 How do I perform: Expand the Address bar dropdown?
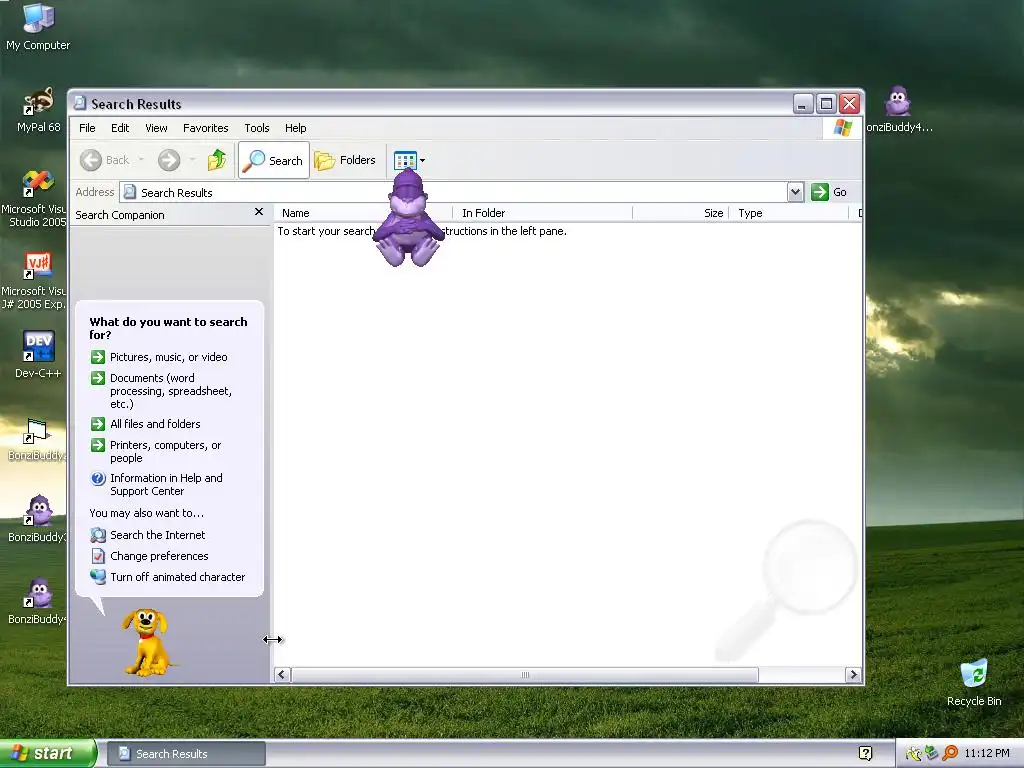tap(795, 192)
